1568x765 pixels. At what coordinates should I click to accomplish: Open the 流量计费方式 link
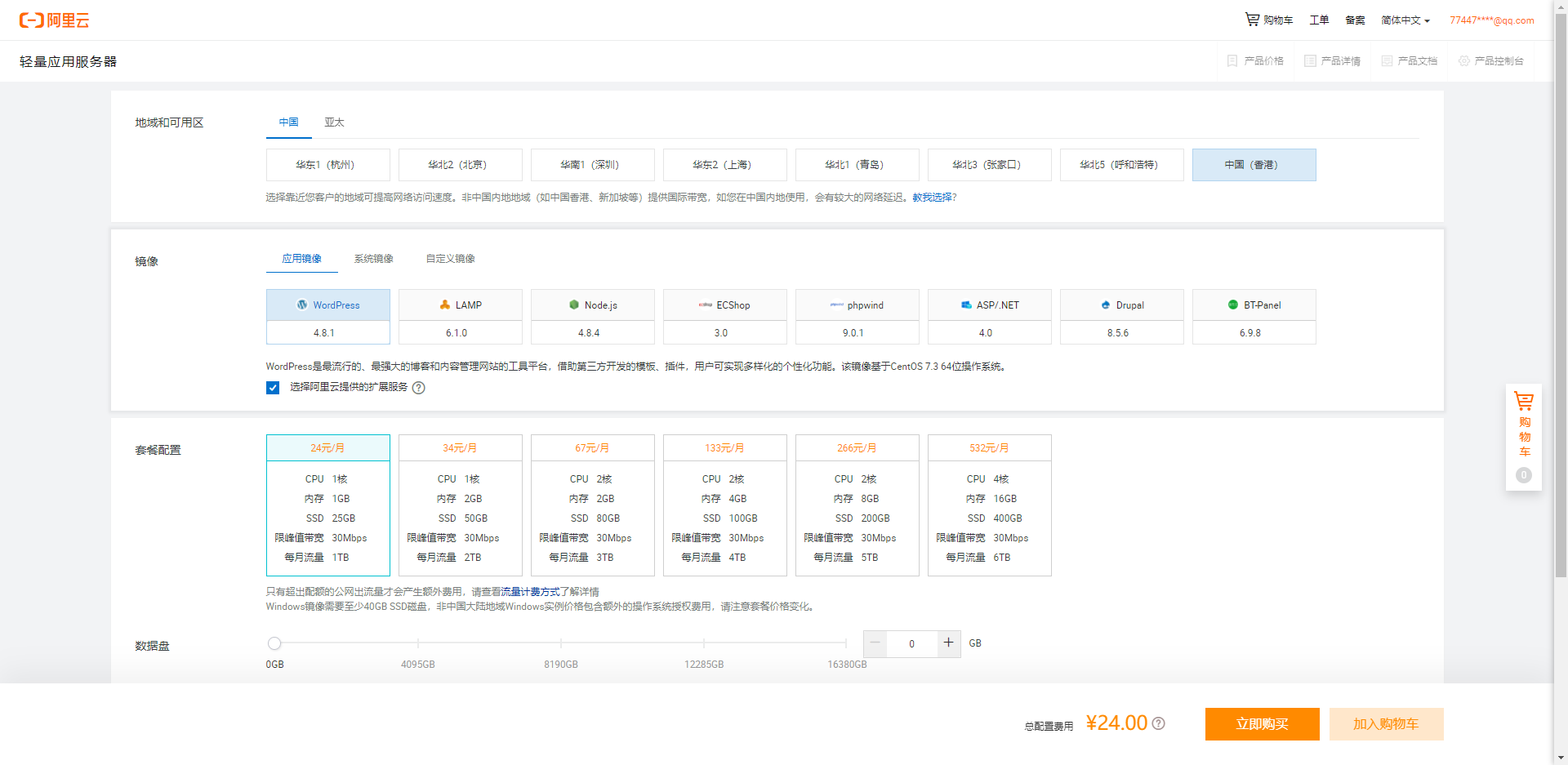[x=530, y=592]
